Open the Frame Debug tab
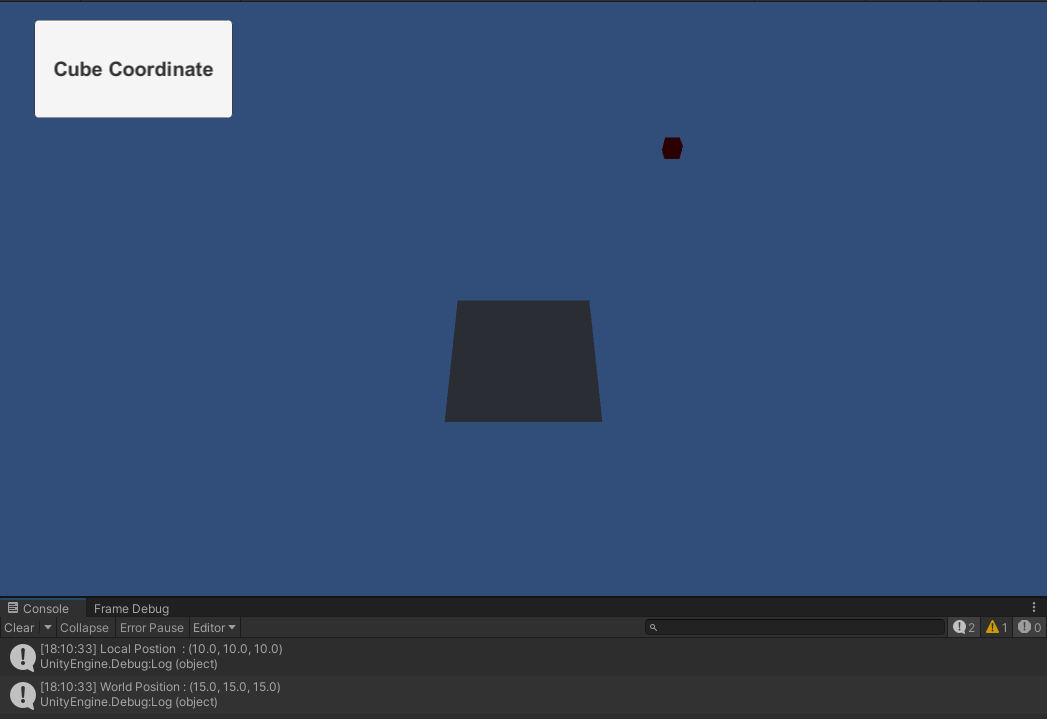 click(x=131, y=608)
